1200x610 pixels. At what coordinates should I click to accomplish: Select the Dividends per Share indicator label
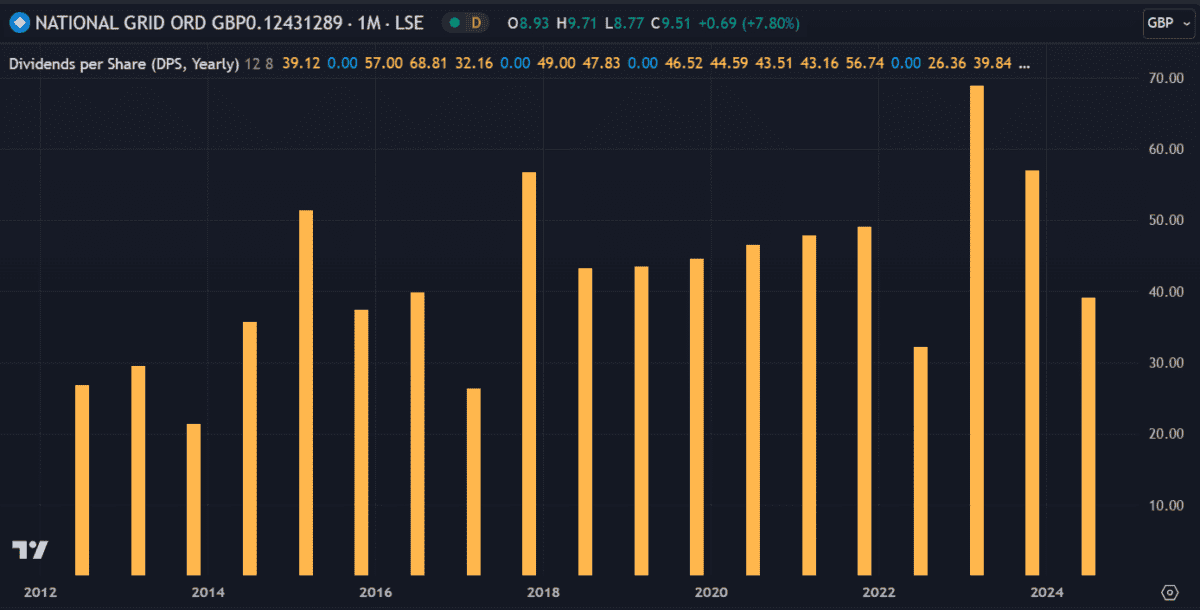124,64
